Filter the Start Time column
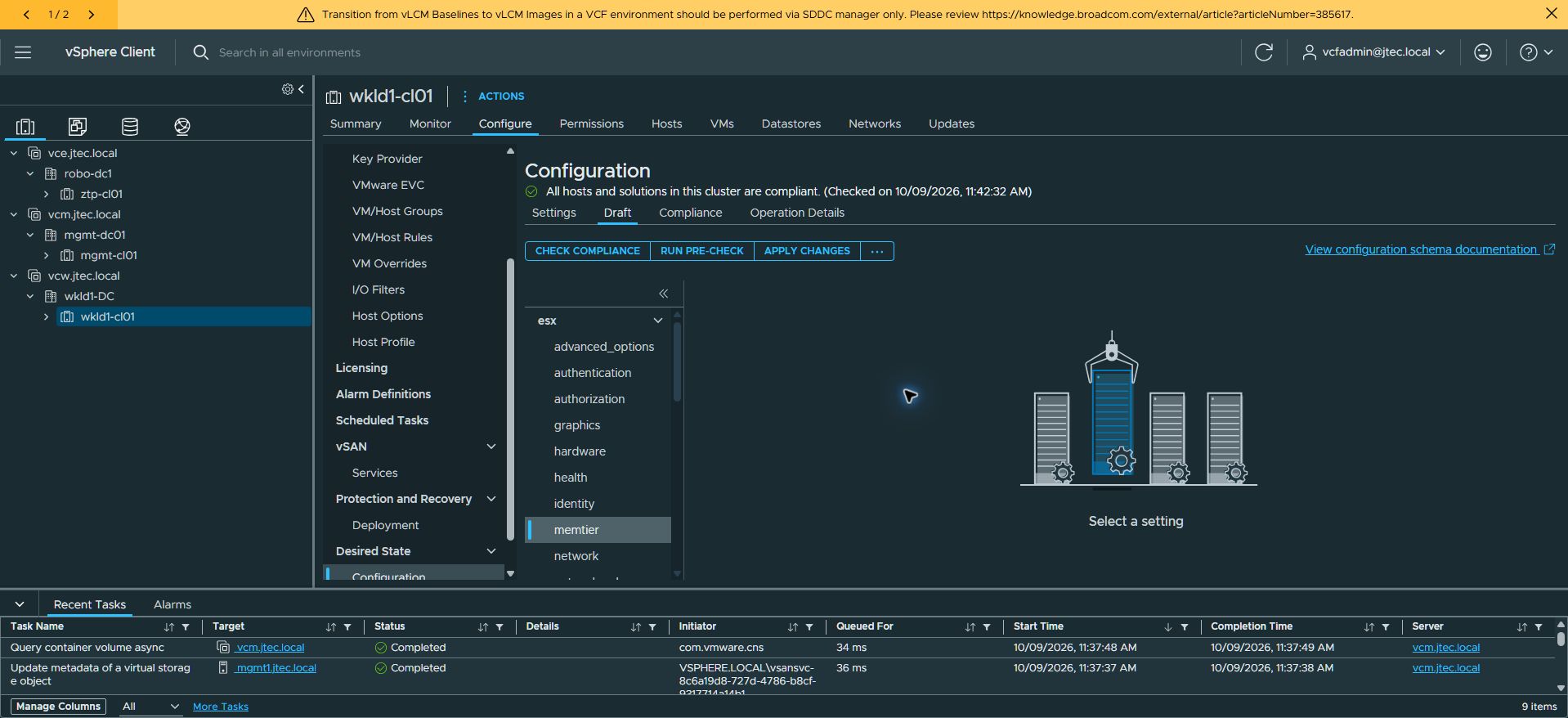Viewport: 1568px width, 718px height. (x=1185, y=627)
